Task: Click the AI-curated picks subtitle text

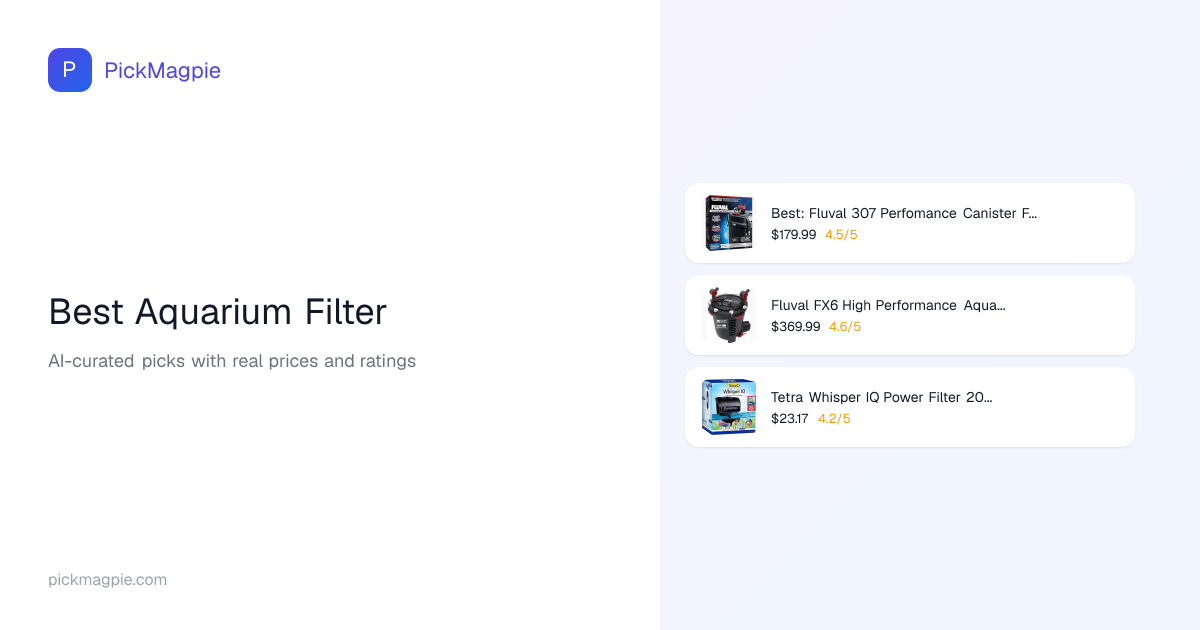Action: pos(232,361)
